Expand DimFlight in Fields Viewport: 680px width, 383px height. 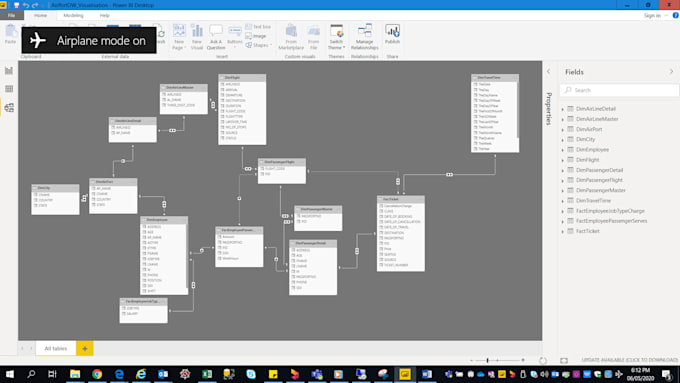[563, 160]
